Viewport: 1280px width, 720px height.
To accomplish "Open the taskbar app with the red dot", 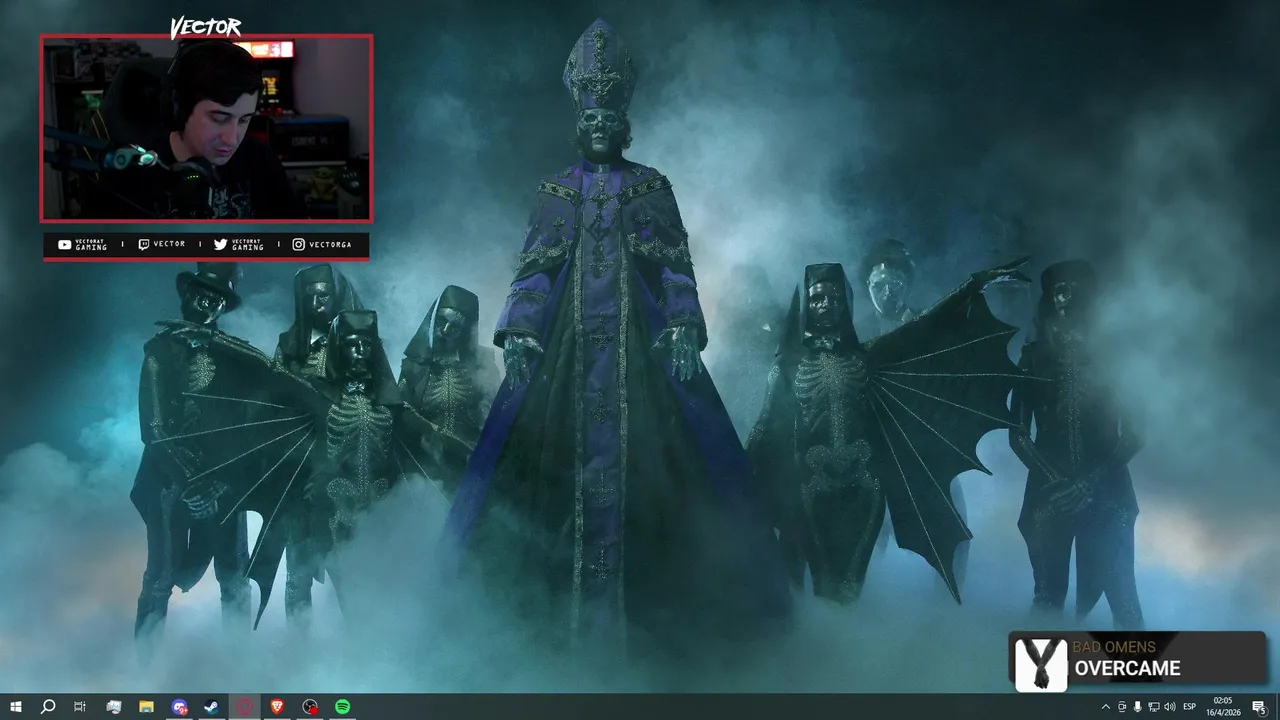I will [x=311, y=707].
